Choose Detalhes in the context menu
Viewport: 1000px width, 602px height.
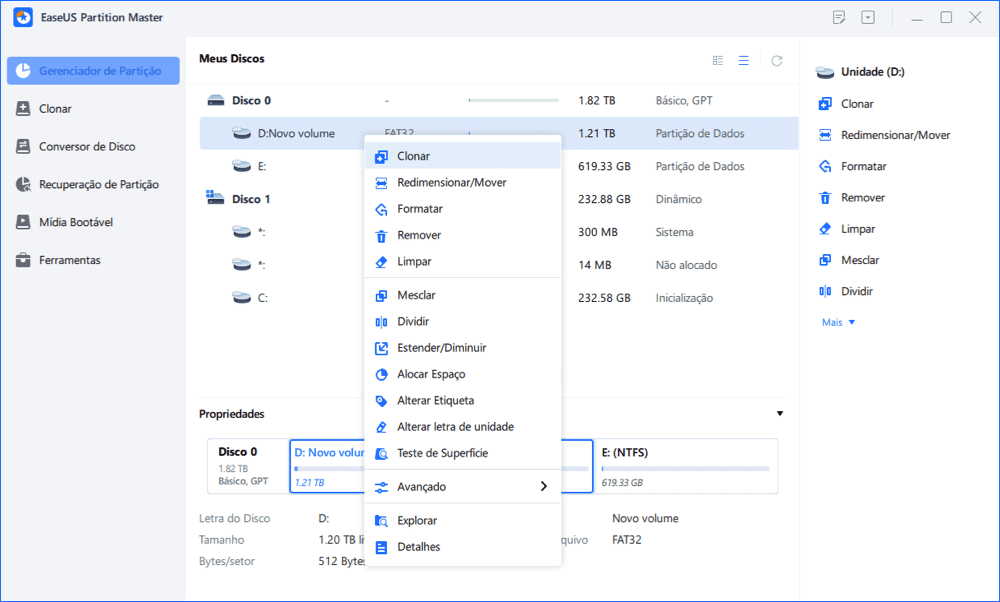pos(462,547)
